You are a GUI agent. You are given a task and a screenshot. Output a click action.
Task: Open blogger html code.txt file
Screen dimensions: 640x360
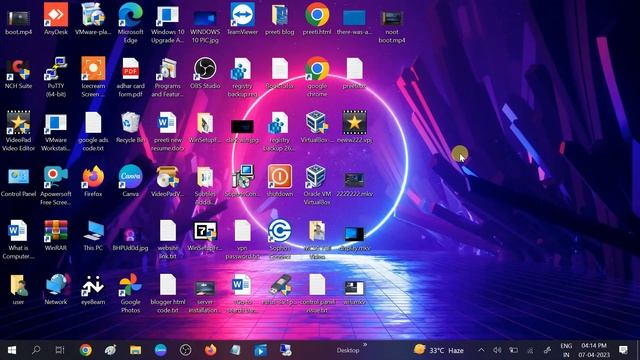(168, 293)
